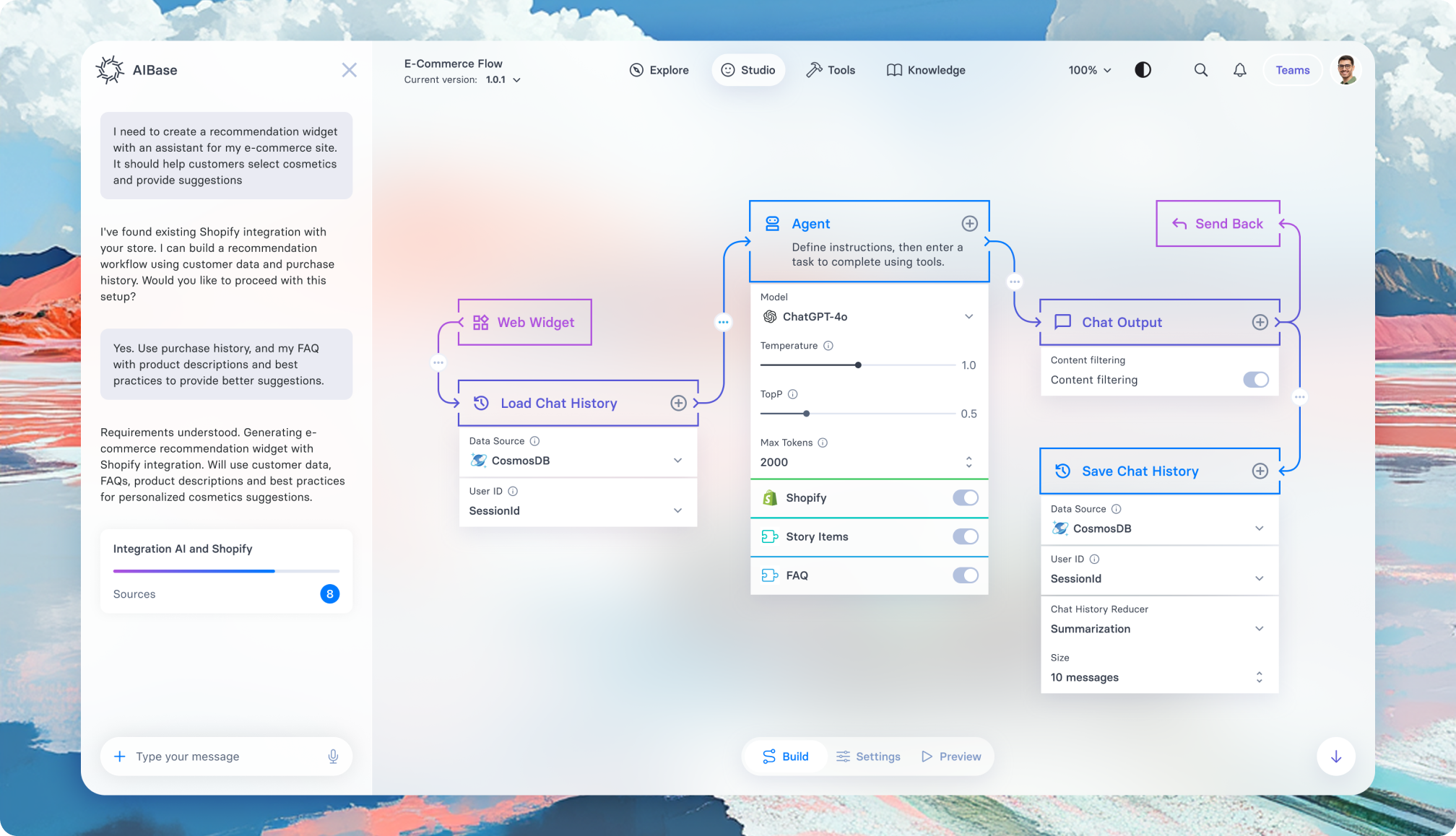Screen dimensions: 1456x836
Task: Switch to the Knowledge tab
Action: 926,70
